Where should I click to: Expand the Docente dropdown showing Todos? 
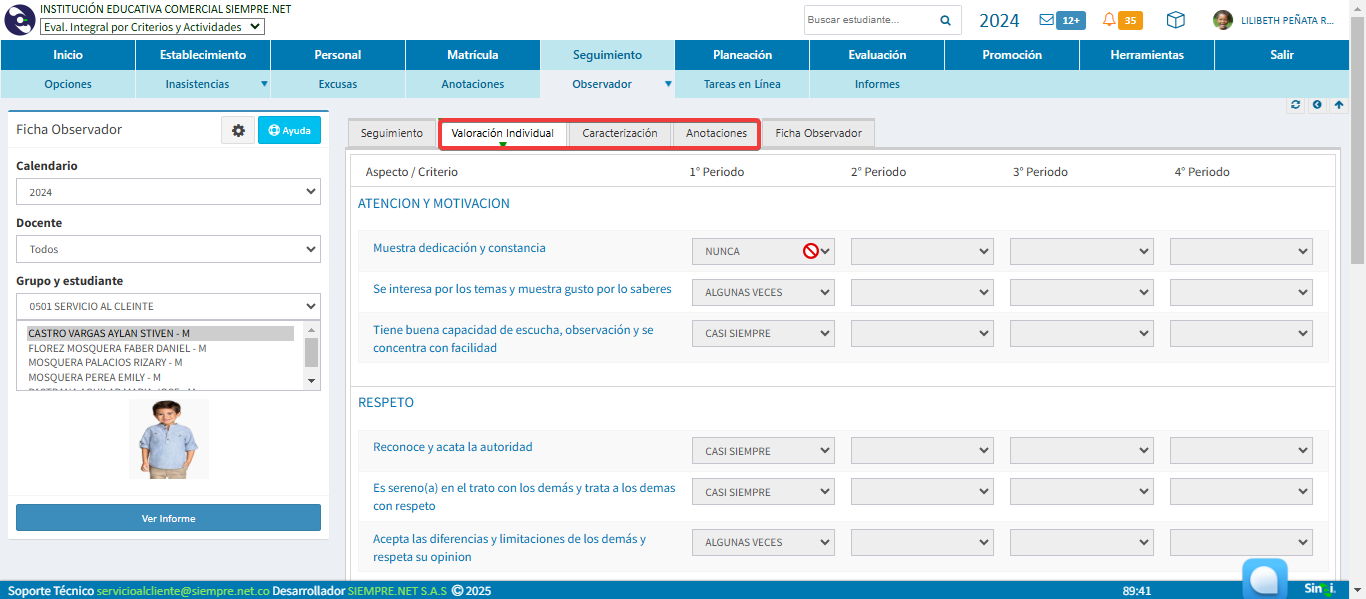tap(168, 249)
